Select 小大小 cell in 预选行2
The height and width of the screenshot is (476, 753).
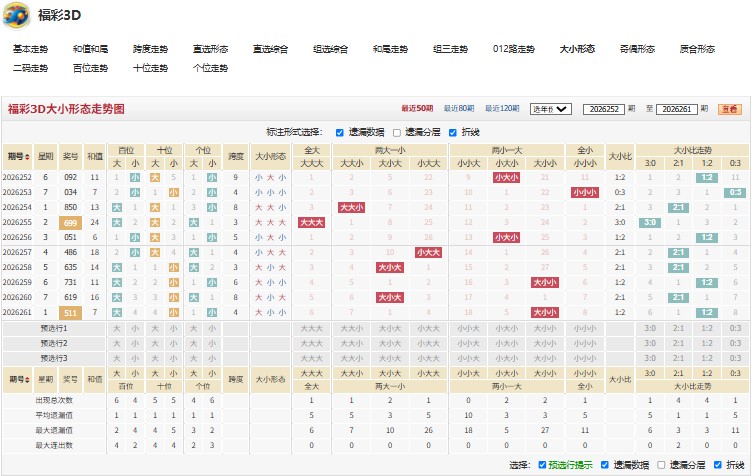coord(506,343)
